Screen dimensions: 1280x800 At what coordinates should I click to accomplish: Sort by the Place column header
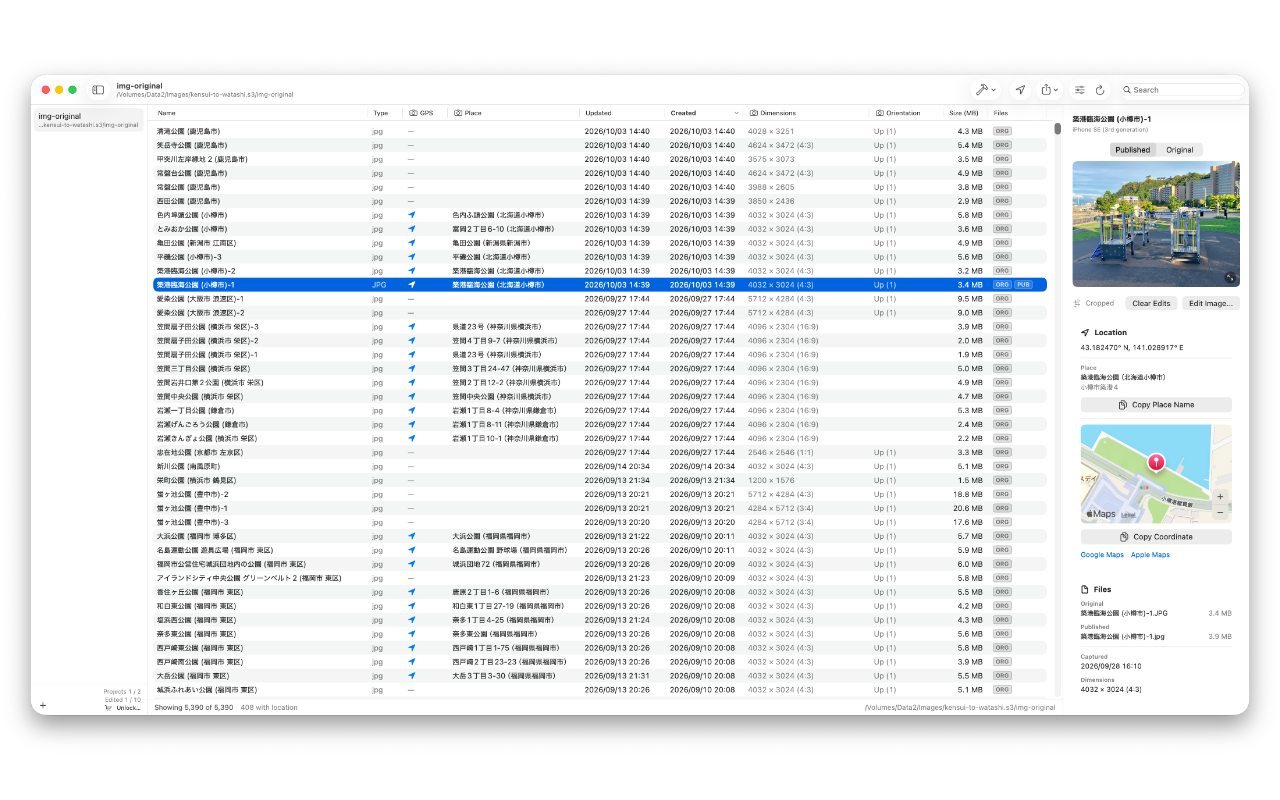(514, 113)
